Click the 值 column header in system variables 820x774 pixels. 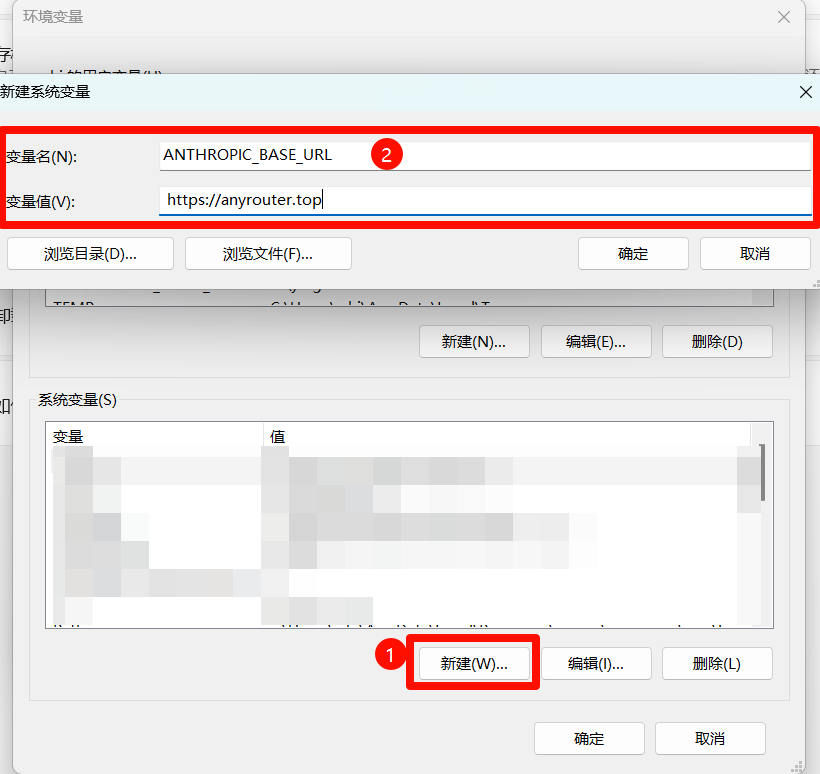point(507,436)
